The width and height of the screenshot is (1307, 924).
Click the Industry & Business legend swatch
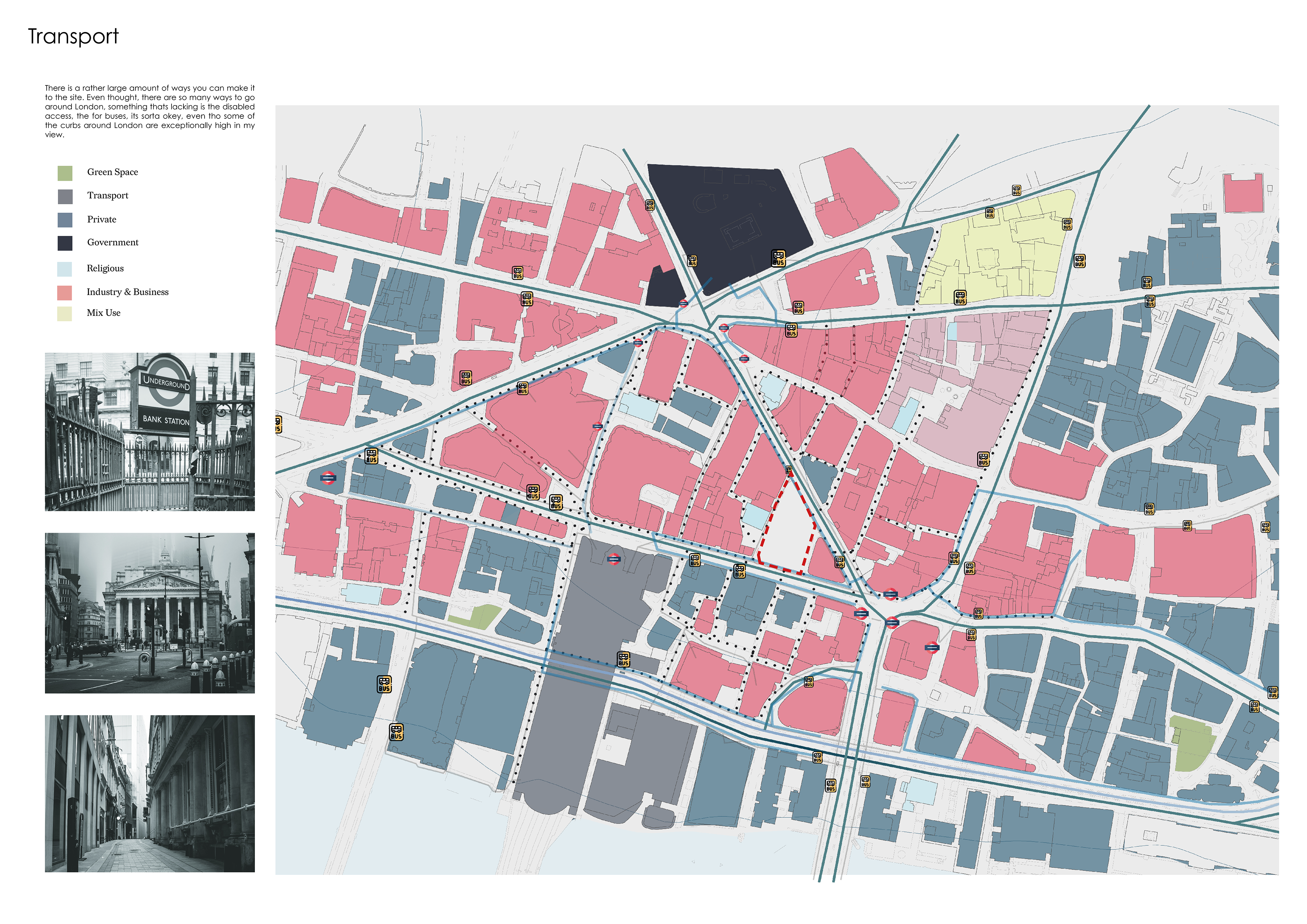[x=65, y=293]
